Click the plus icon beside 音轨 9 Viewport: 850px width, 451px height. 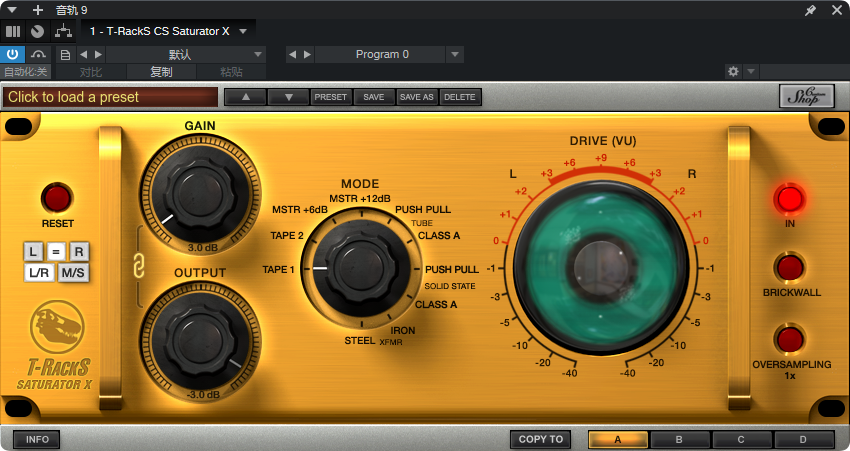[x=37, y=10]
